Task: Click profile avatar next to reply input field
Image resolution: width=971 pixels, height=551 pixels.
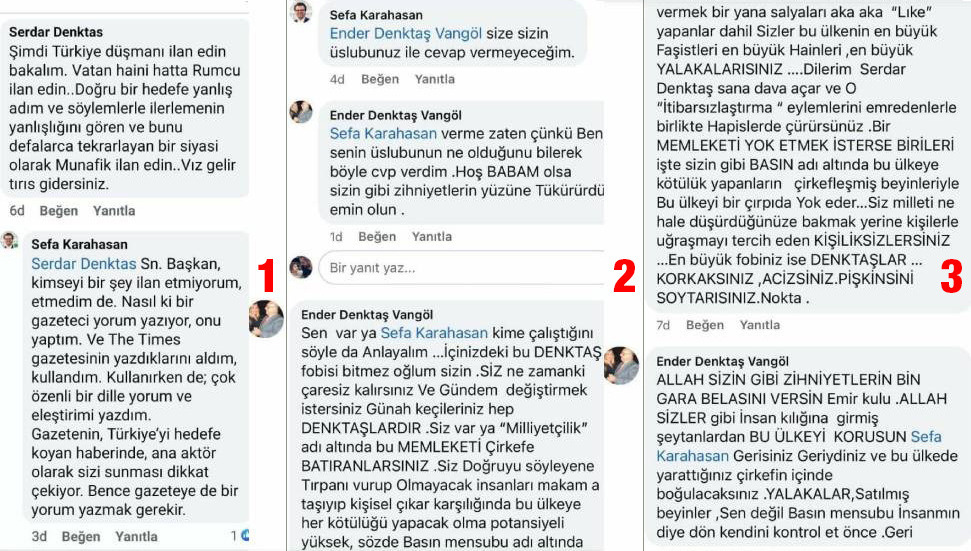Action: click(x=302, y=267)
